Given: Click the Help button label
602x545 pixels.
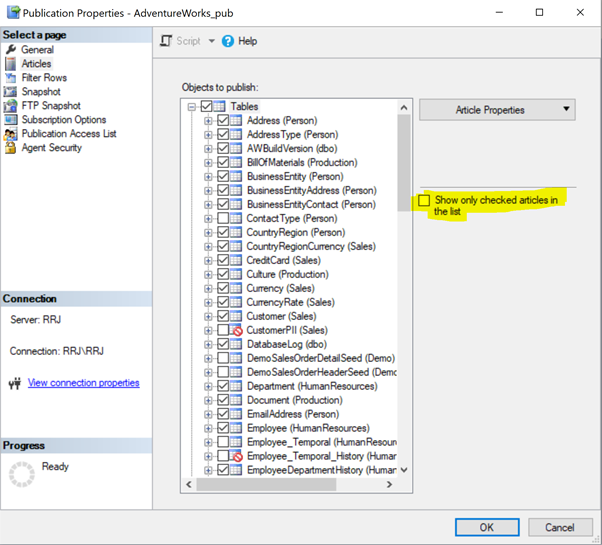Looking at the screenshot, I should (x=248, y=41).
